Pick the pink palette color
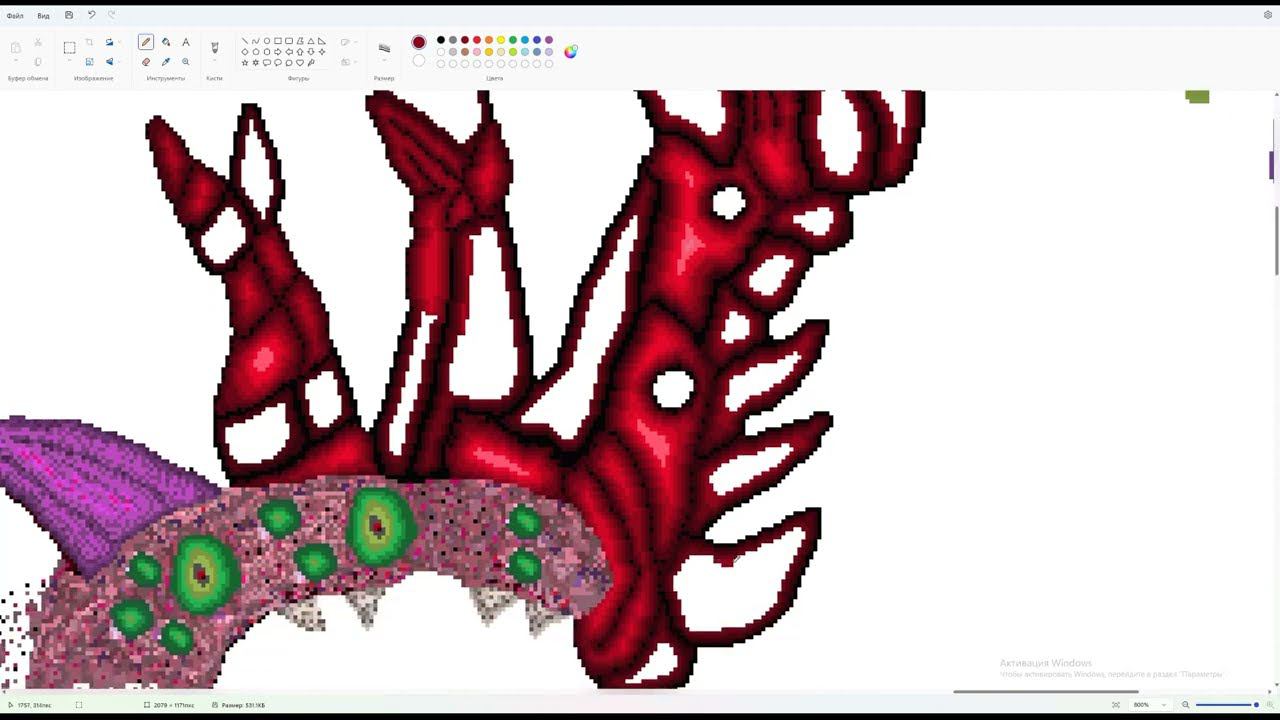Viewport: 1280px width, 720px height. [x=477, y=52]
